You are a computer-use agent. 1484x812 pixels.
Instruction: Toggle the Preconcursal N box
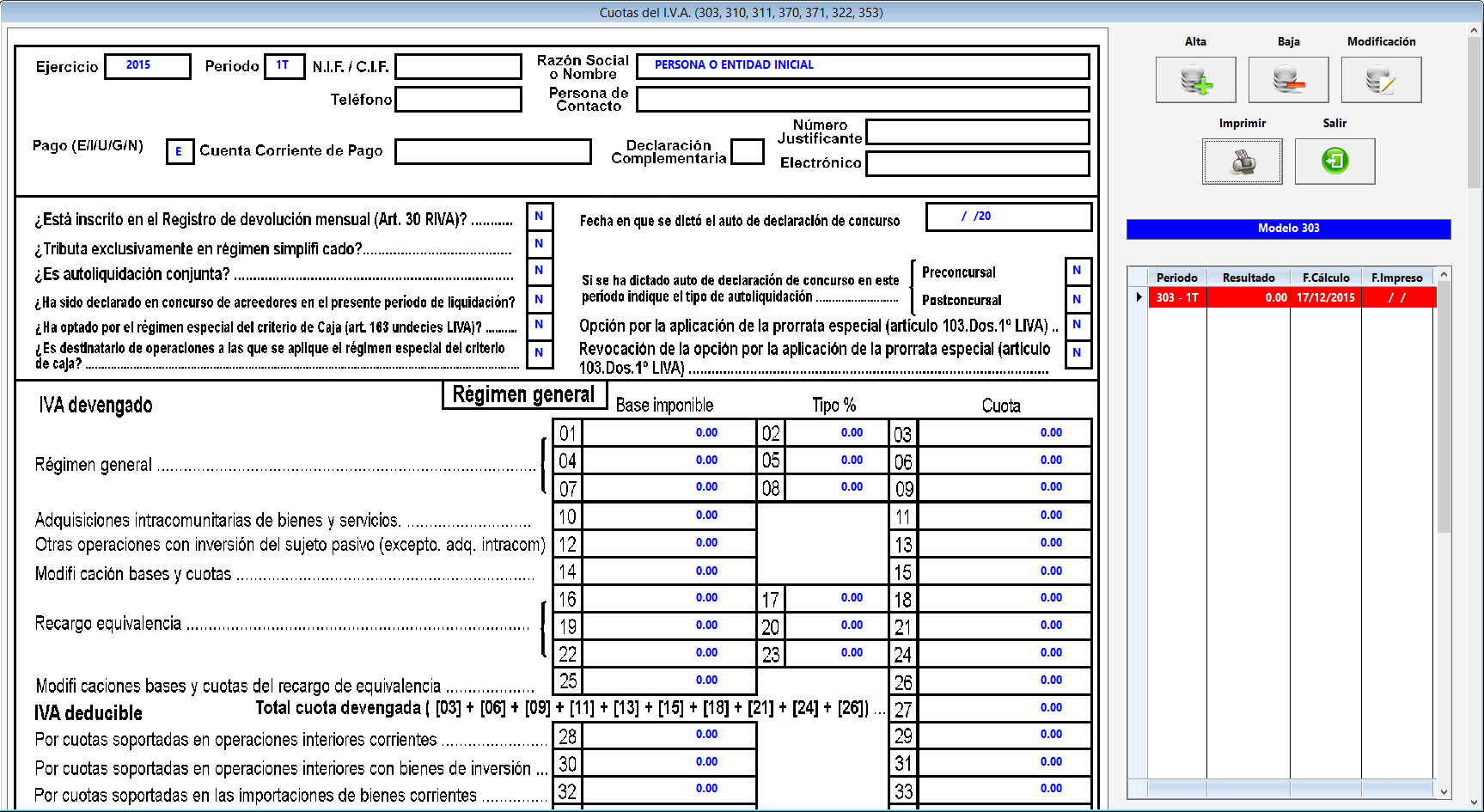1077,271
